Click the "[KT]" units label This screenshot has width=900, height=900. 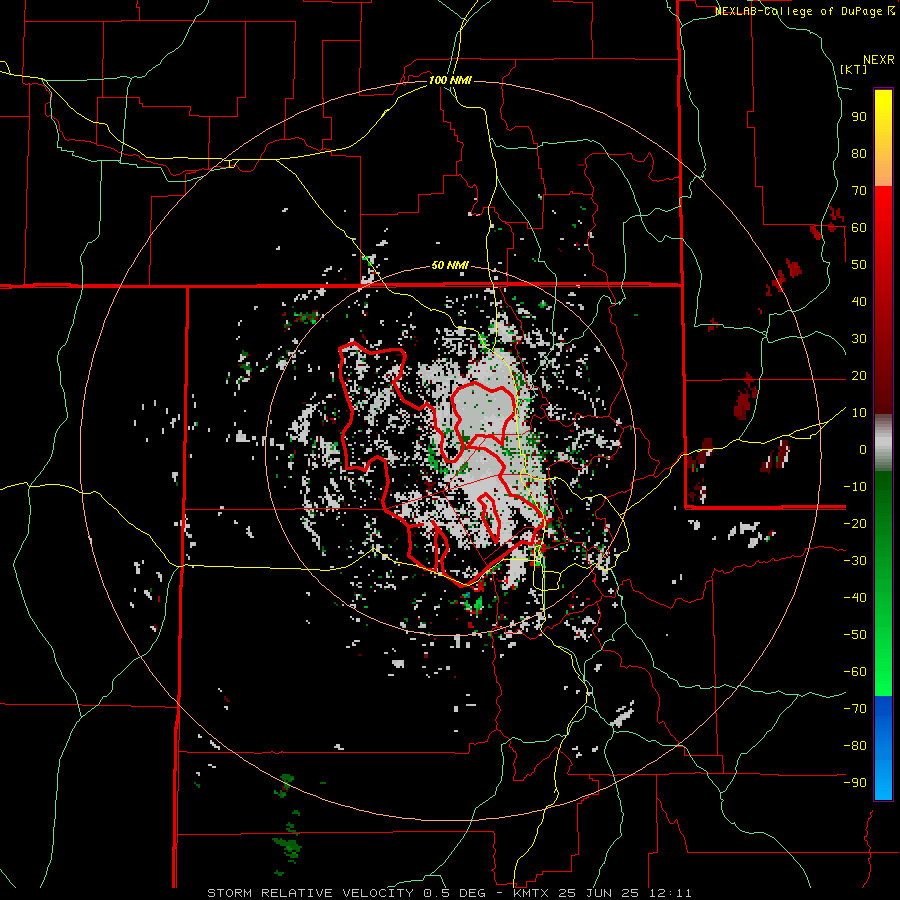854,69
